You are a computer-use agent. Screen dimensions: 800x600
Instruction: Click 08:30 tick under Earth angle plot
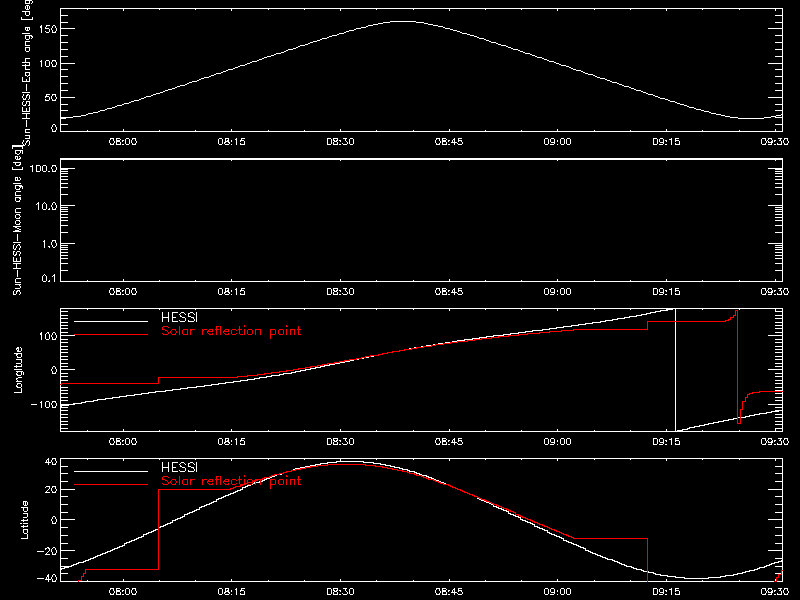pyautogui.click(x=340, y=142)
